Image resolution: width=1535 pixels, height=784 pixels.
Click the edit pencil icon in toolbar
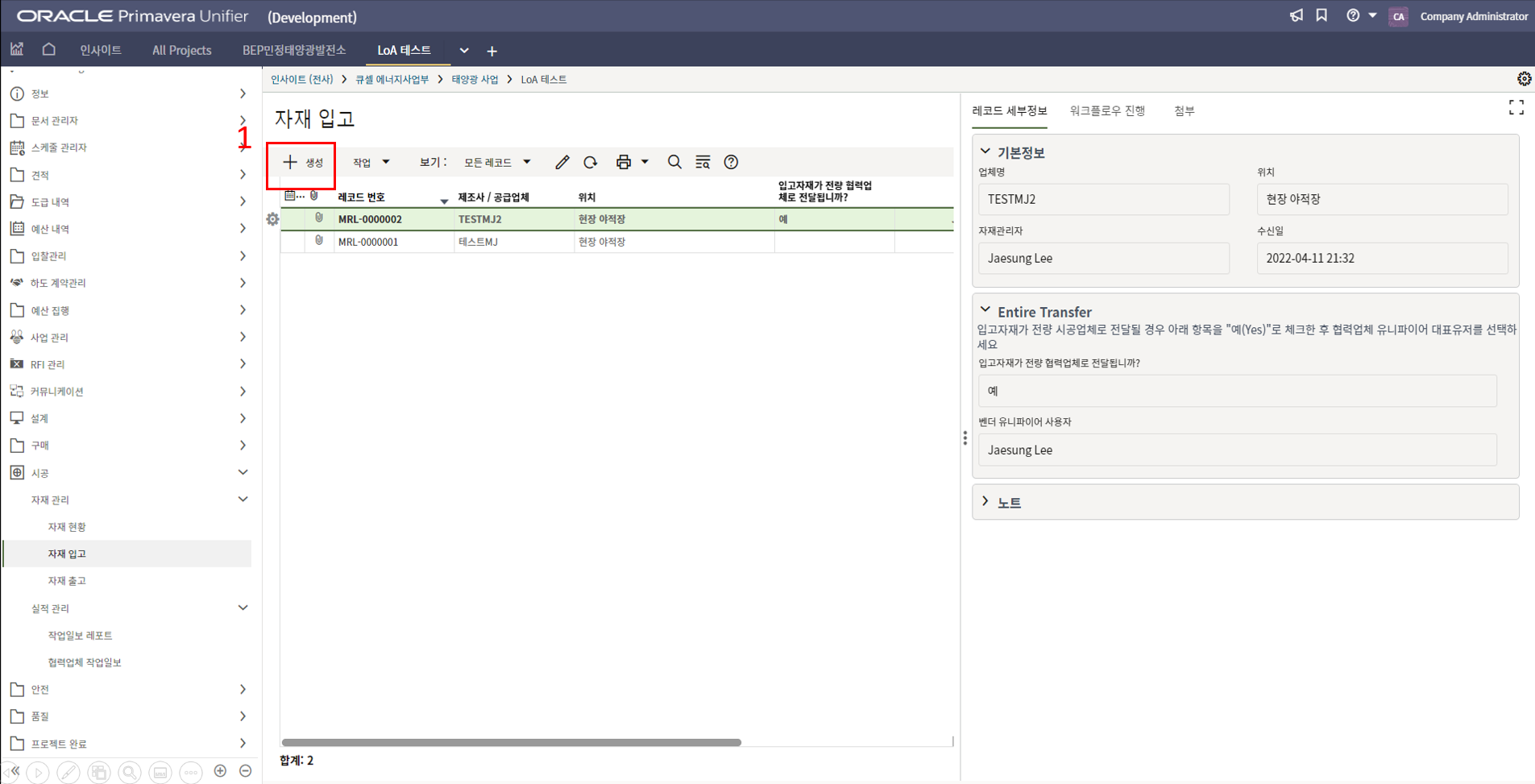(x=562, y=163)
